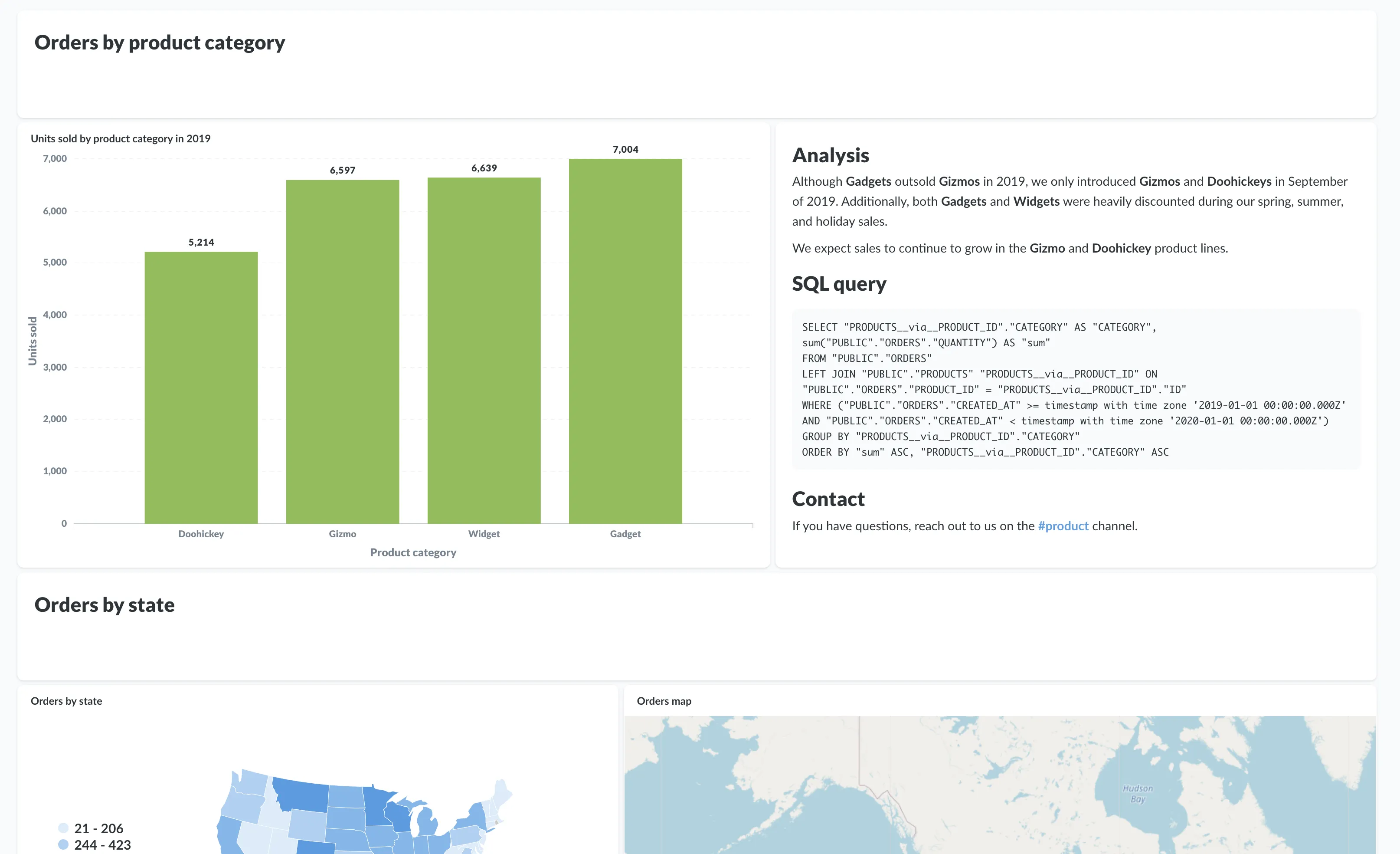
Task: Click the 'Doohickey' x-axis label
Action: 201,534
